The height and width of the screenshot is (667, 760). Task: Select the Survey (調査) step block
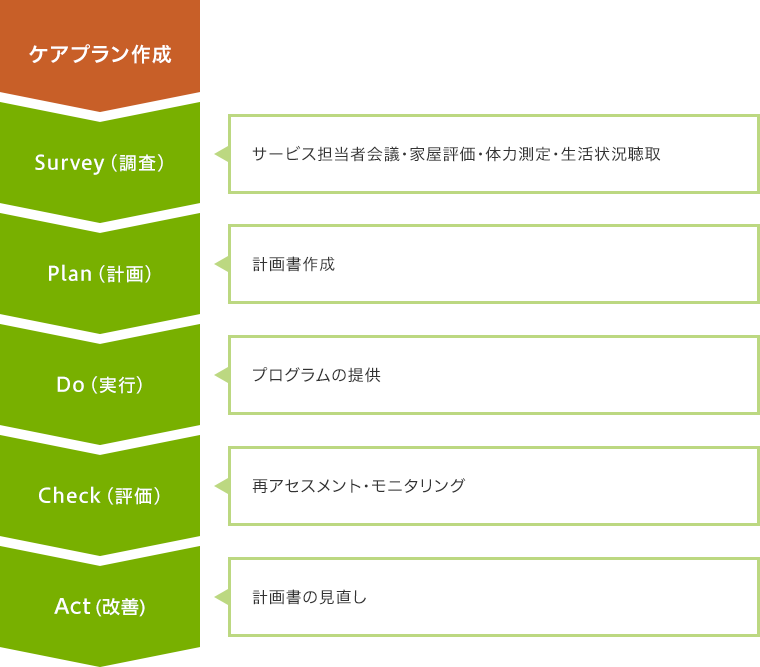tap(100, 162)
